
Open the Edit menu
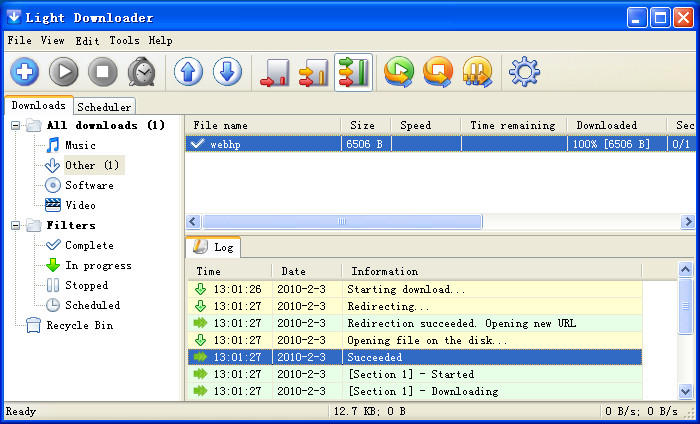click(87, 41)
